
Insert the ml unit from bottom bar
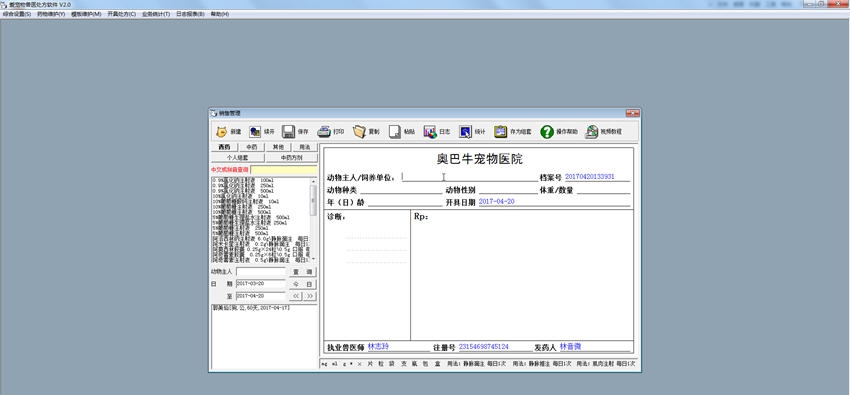click(334, 364)
